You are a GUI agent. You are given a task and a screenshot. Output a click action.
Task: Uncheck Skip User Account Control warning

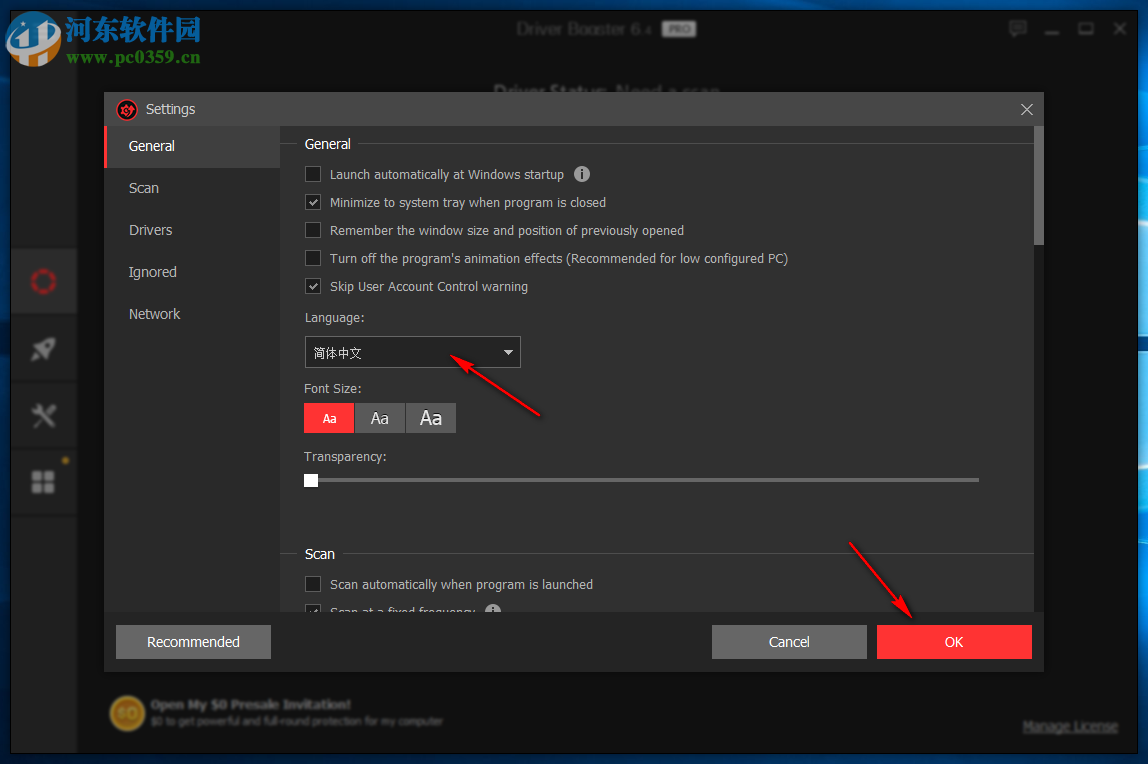coord(313,286)
